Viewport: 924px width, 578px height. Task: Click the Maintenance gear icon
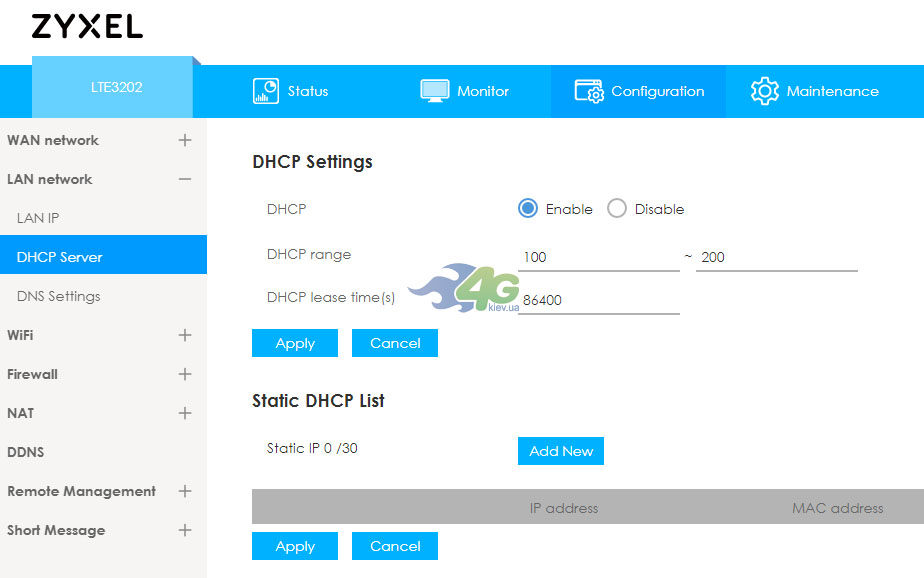coord(764,91)
